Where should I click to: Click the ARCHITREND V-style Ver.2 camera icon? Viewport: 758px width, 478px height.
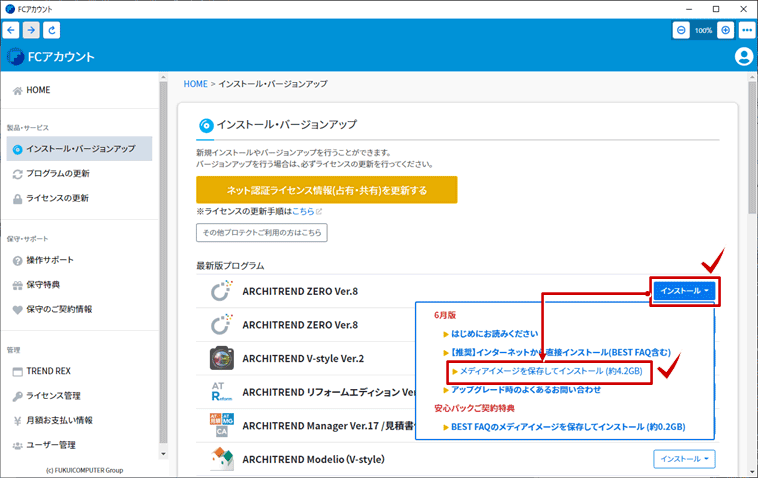[222, 358]
